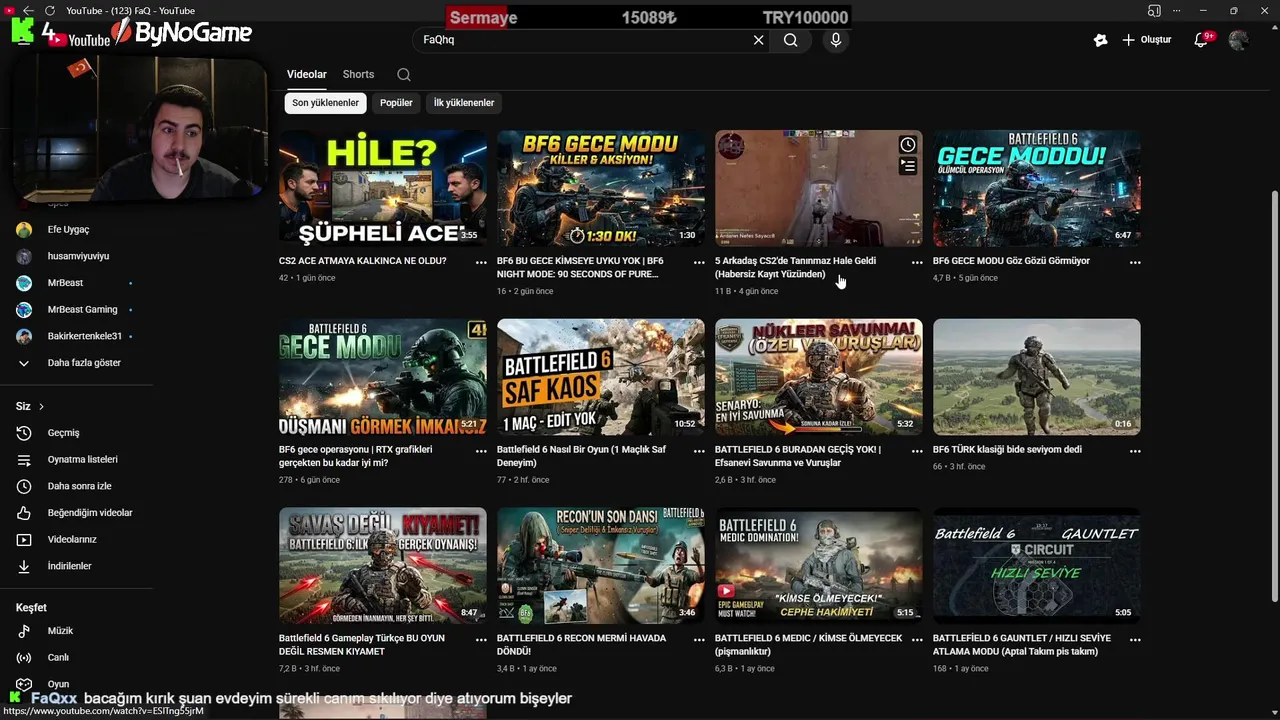Open Oynatma listeleri playlists icon

click(x=24, y=460)
